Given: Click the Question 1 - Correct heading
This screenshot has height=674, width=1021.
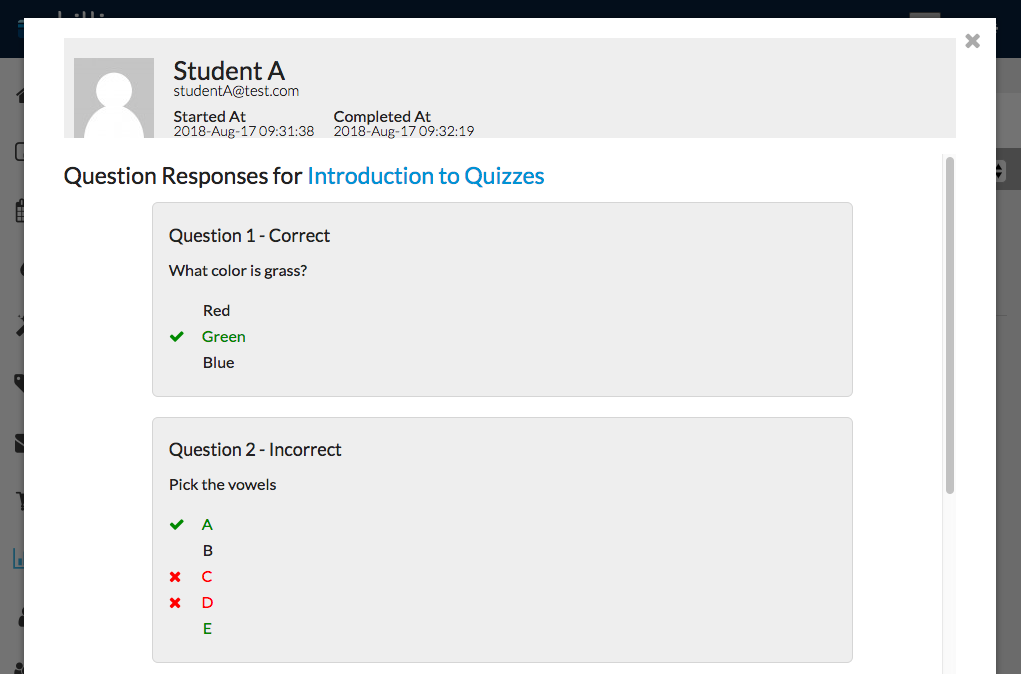Looking at the screenshot, I should [249, 236].
